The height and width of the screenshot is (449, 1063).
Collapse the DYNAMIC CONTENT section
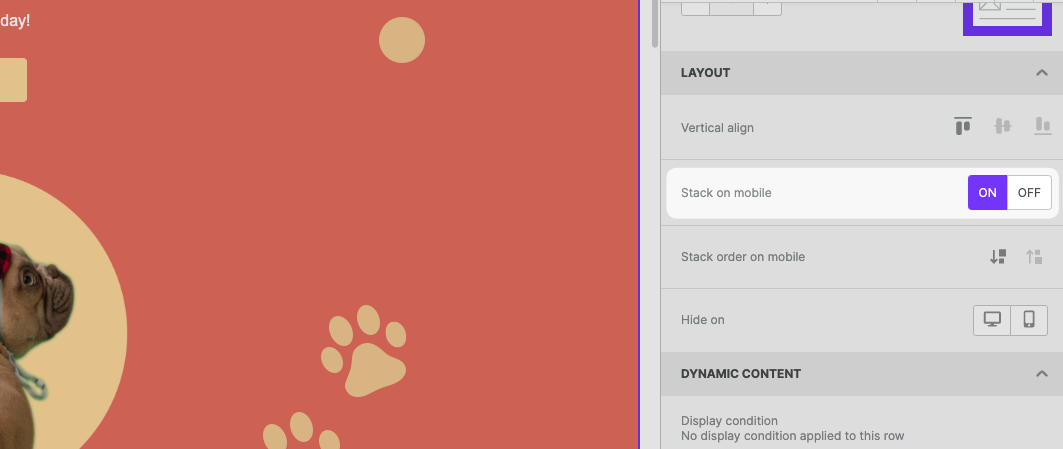coord(1042,374)
